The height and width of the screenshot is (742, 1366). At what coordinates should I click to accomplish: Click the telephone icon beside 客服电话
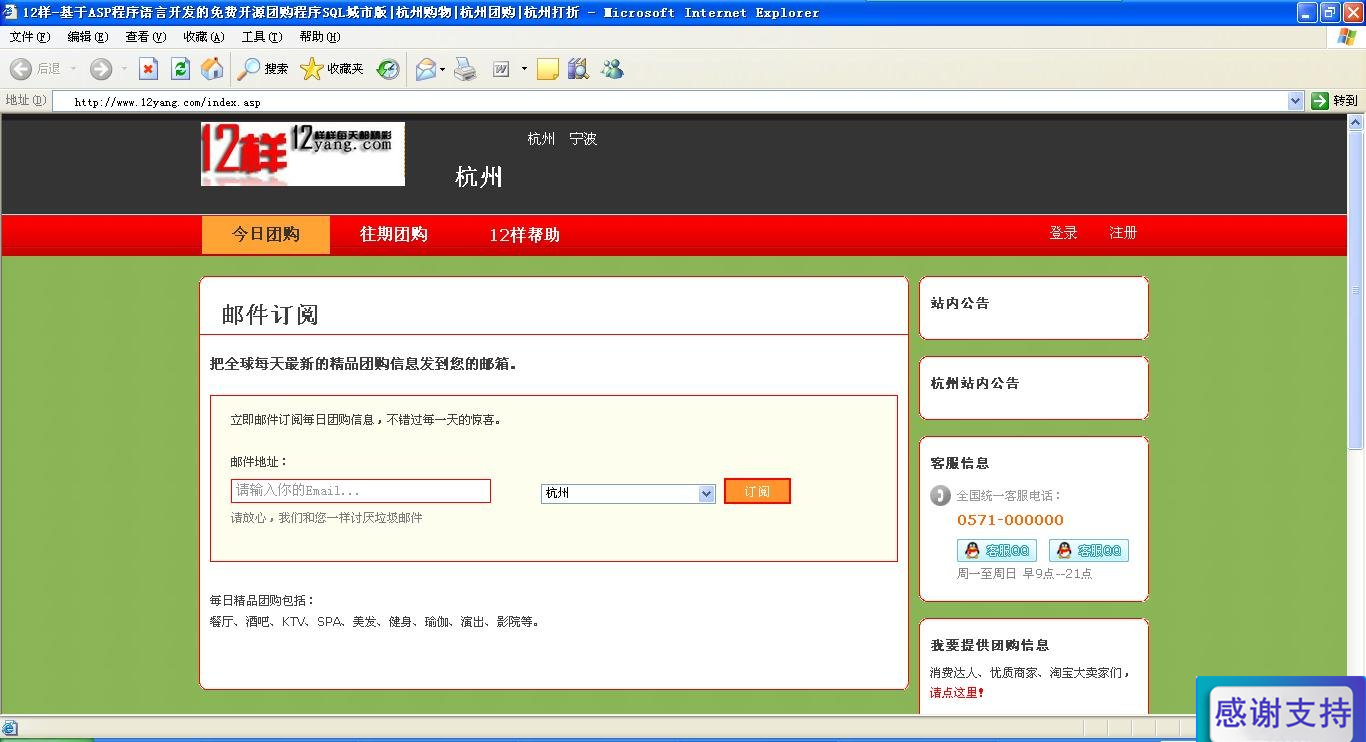click(x=940, y=495)
